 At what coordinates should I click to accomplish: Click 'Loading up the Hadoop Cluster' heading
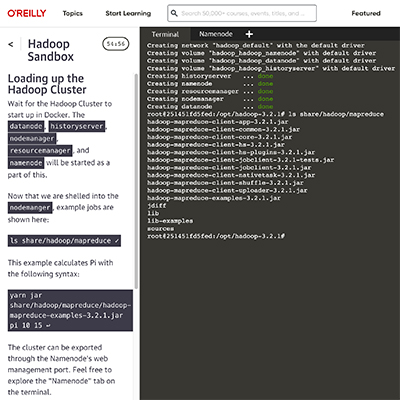click(x=47, y=84)
